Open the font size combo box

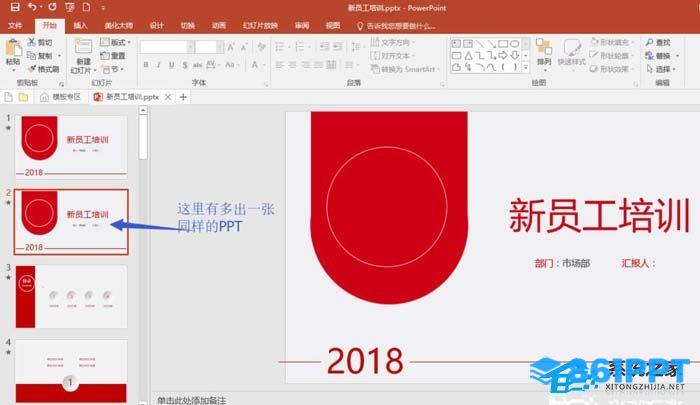tap(209, 47)
